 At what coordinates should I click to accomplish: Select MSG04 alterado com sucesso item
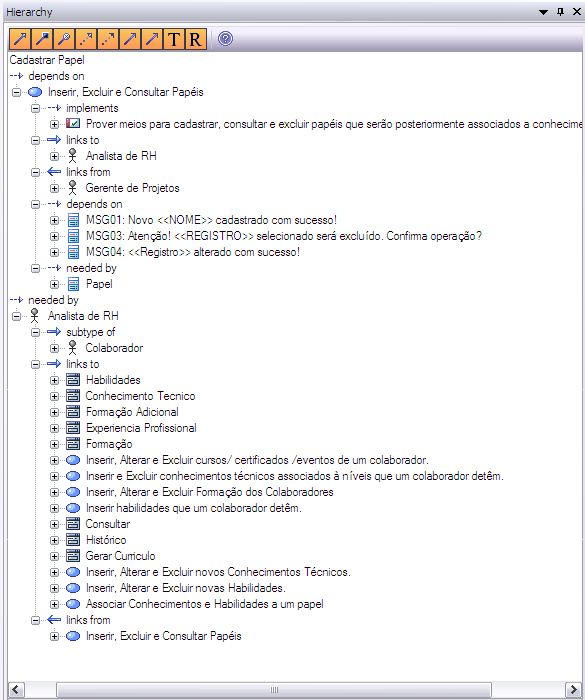point(193,252)
